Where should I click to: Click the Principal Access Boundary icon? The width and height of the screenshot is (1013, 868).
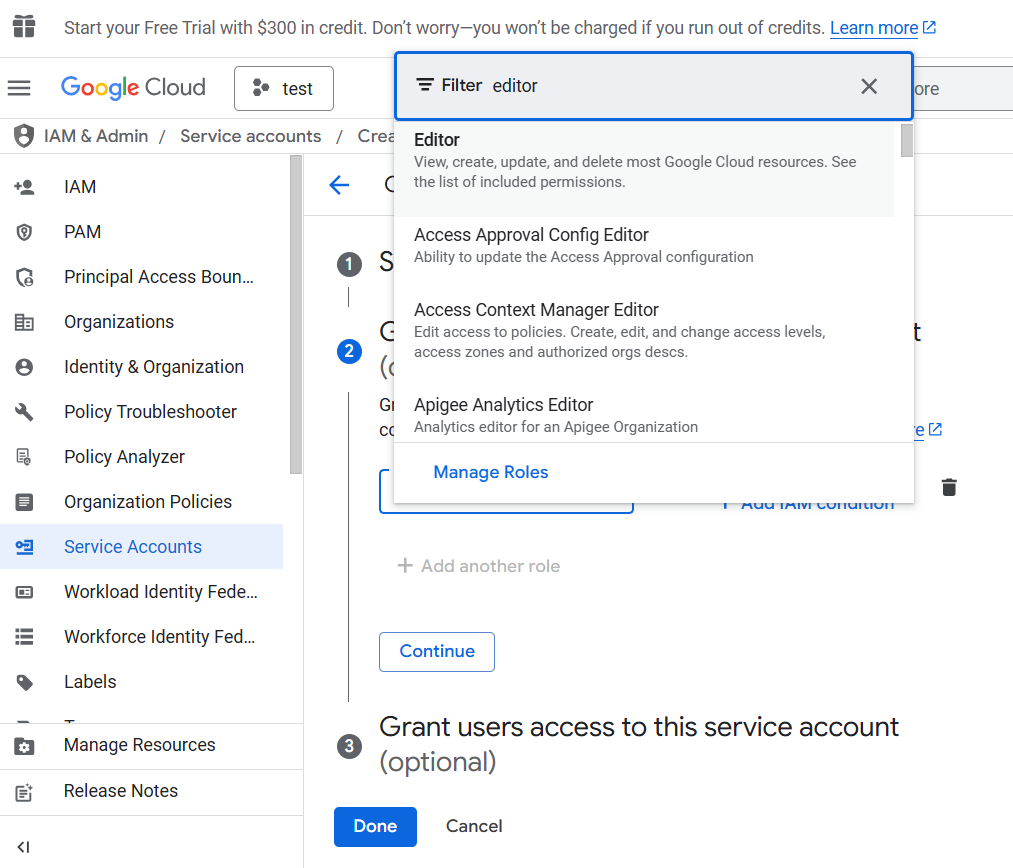[25, 277]
